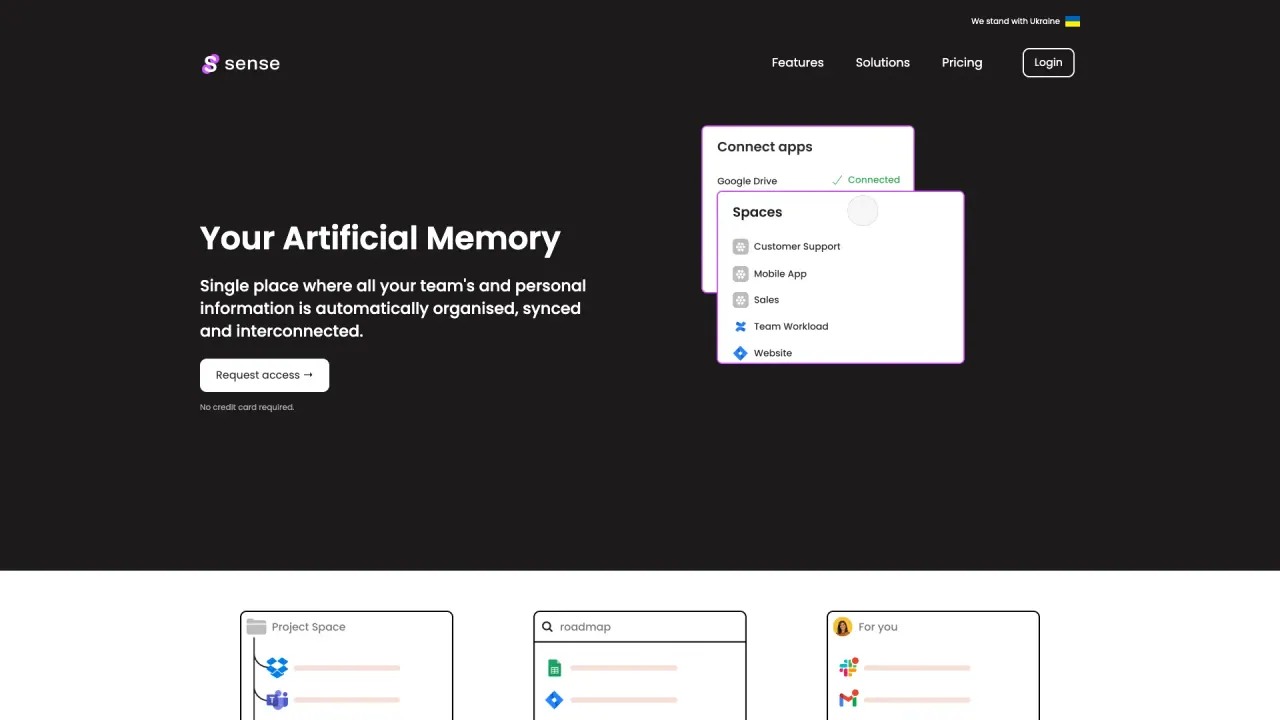Click the Confluence icon beside Team Workload
Screen dimensions: 1280x720
(x=740, y=326)
